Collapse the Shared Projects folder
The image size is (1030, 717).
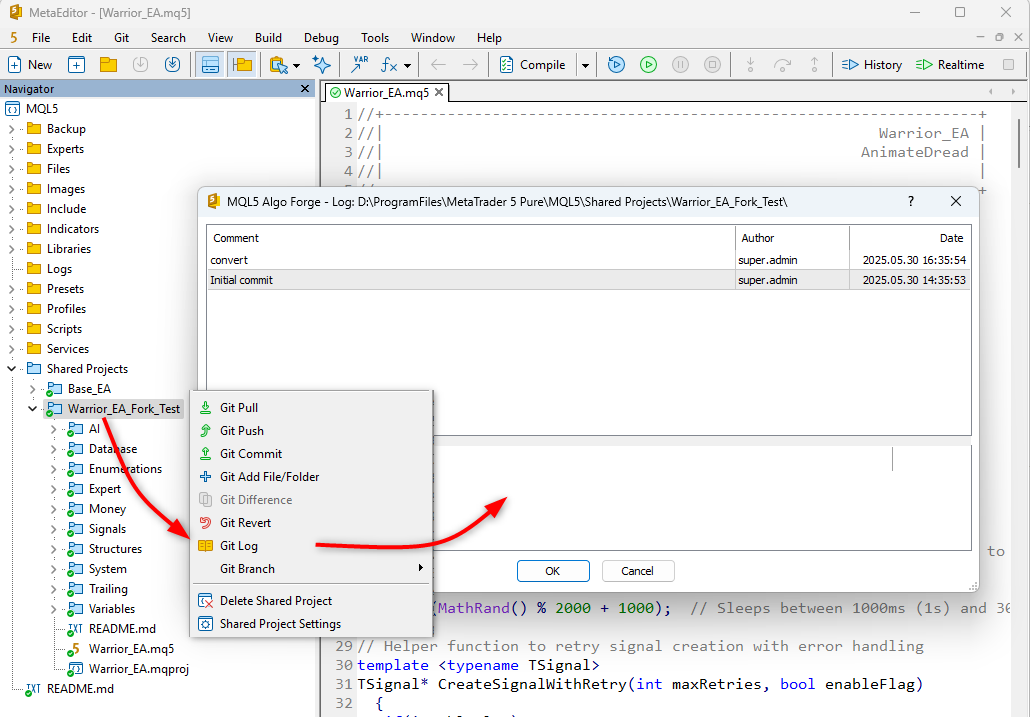coord(11,369)
